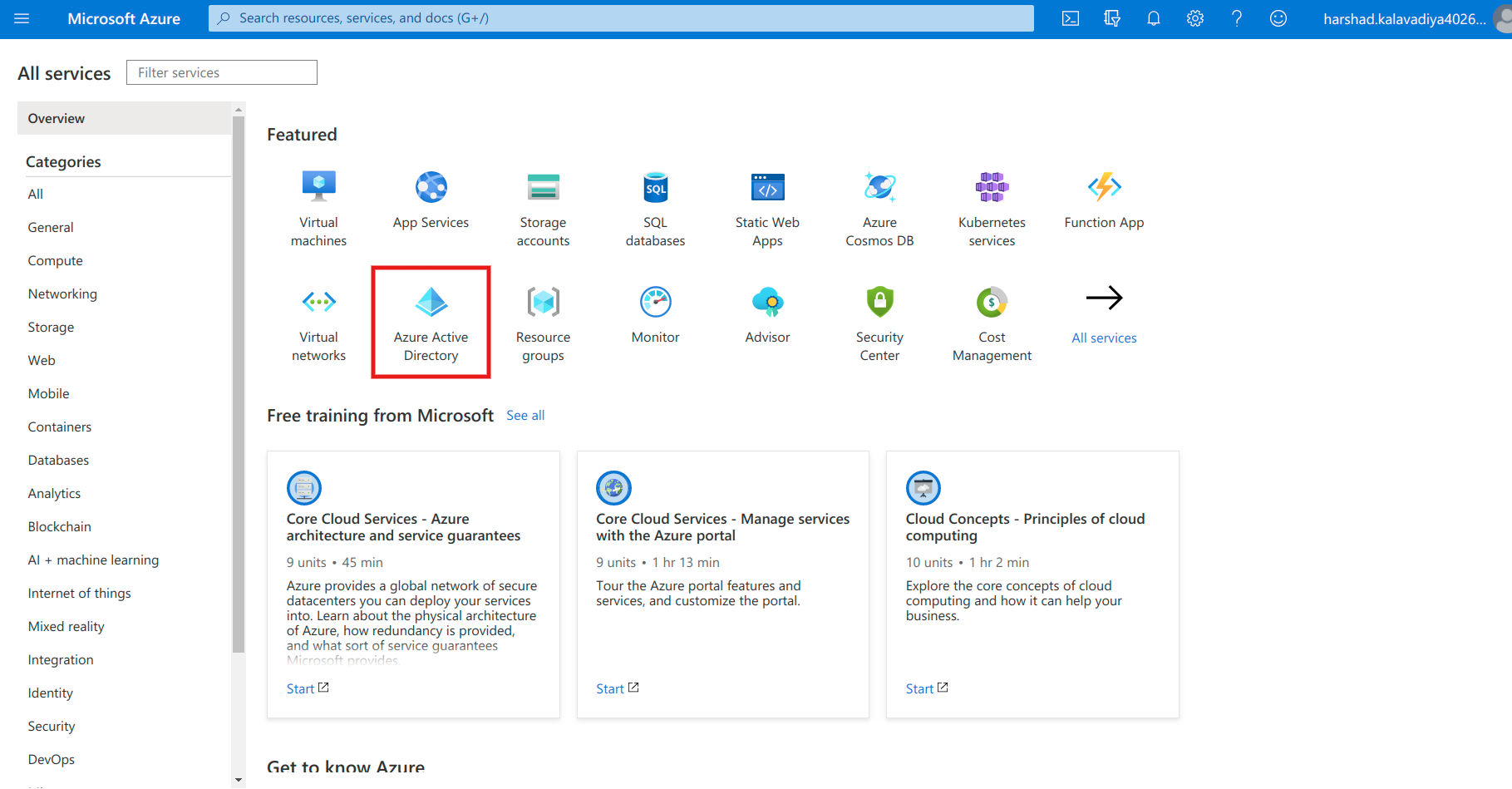Select the Blockchain category
This screenshot has width=1512, height=789.
click(x=60, y=526)
